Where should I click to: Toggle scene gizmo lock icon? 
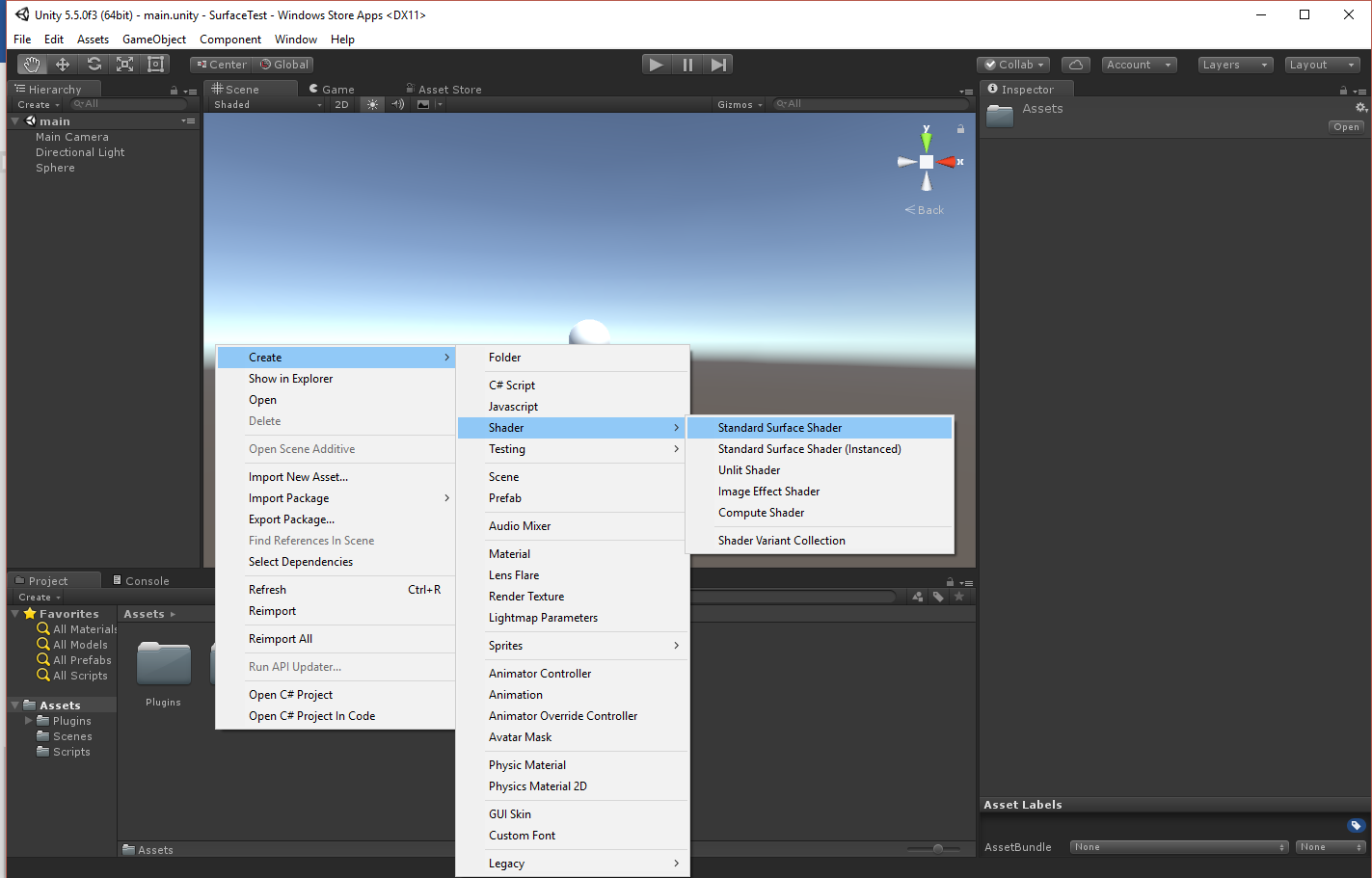[x=960, y=128]
